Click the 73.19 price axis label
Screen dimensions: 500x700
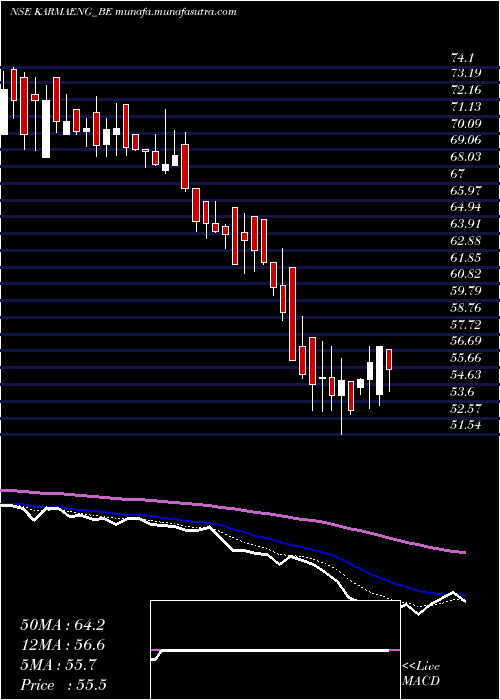[466, 73]
